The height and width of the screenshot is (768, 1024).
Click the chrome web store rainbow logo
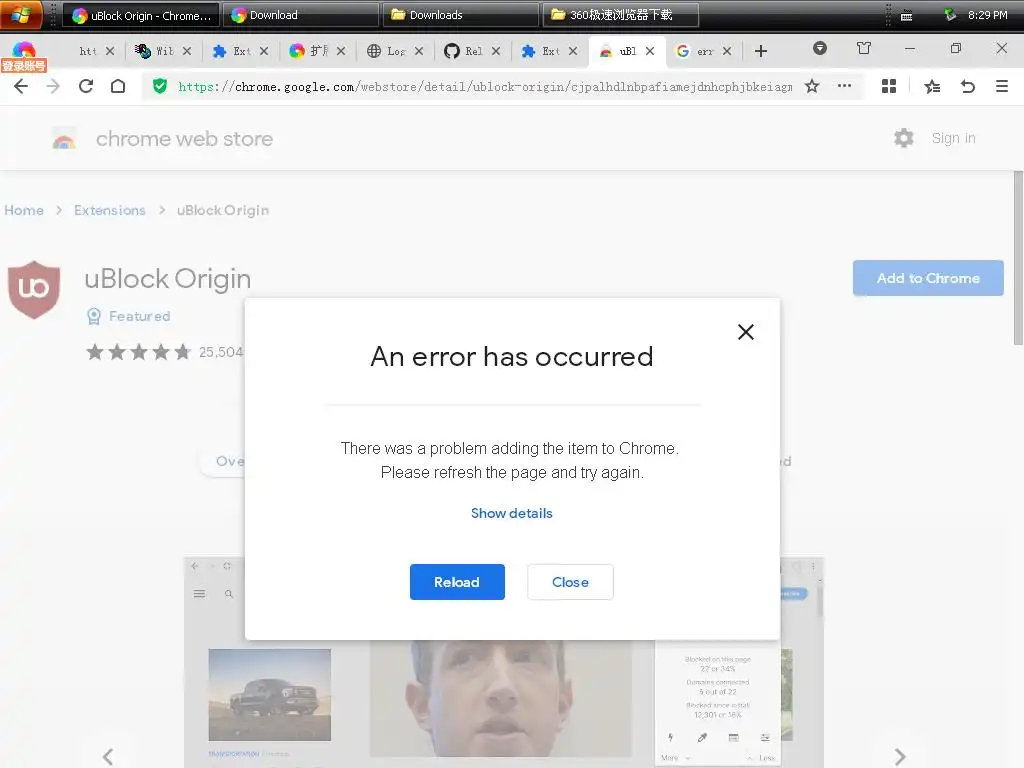click(64, 138)
